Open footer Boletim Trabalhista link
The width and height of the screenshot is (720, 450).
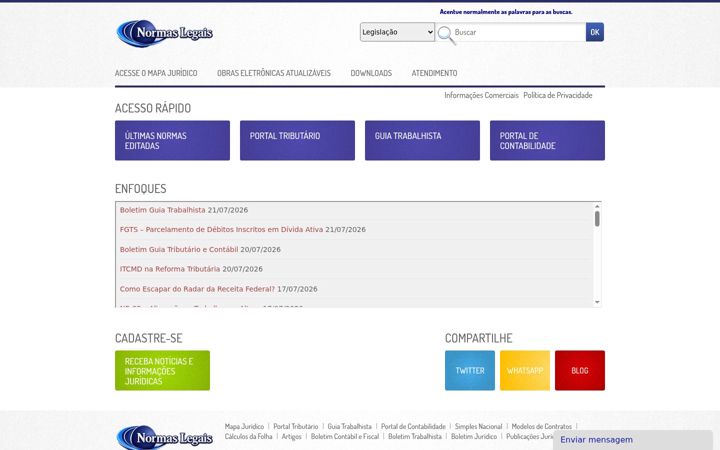tap(415, 437)
